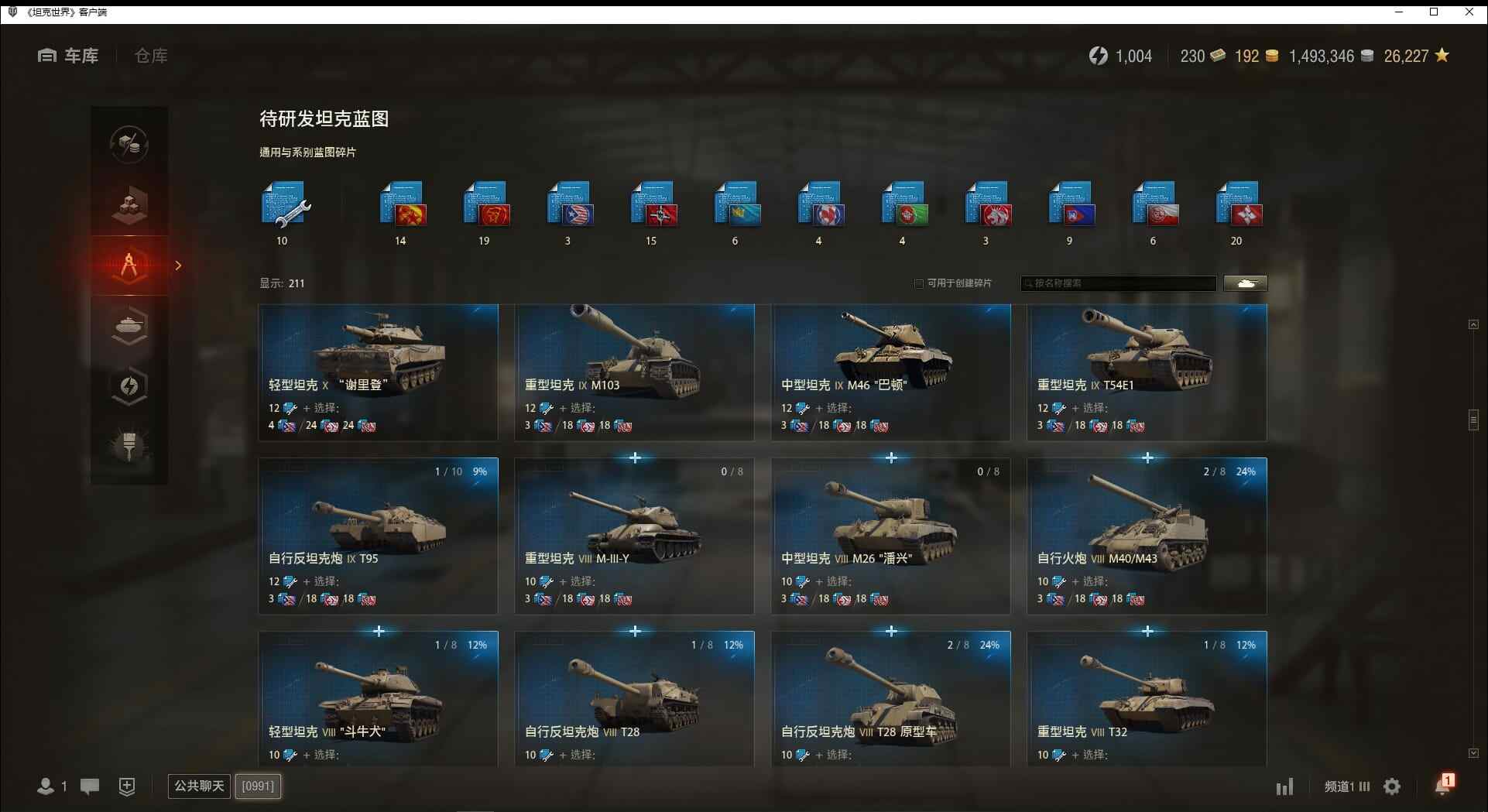Screen dimensions: 1488x812
Task: Switch to the 仓库 tab
Action: tap(151, 56)
